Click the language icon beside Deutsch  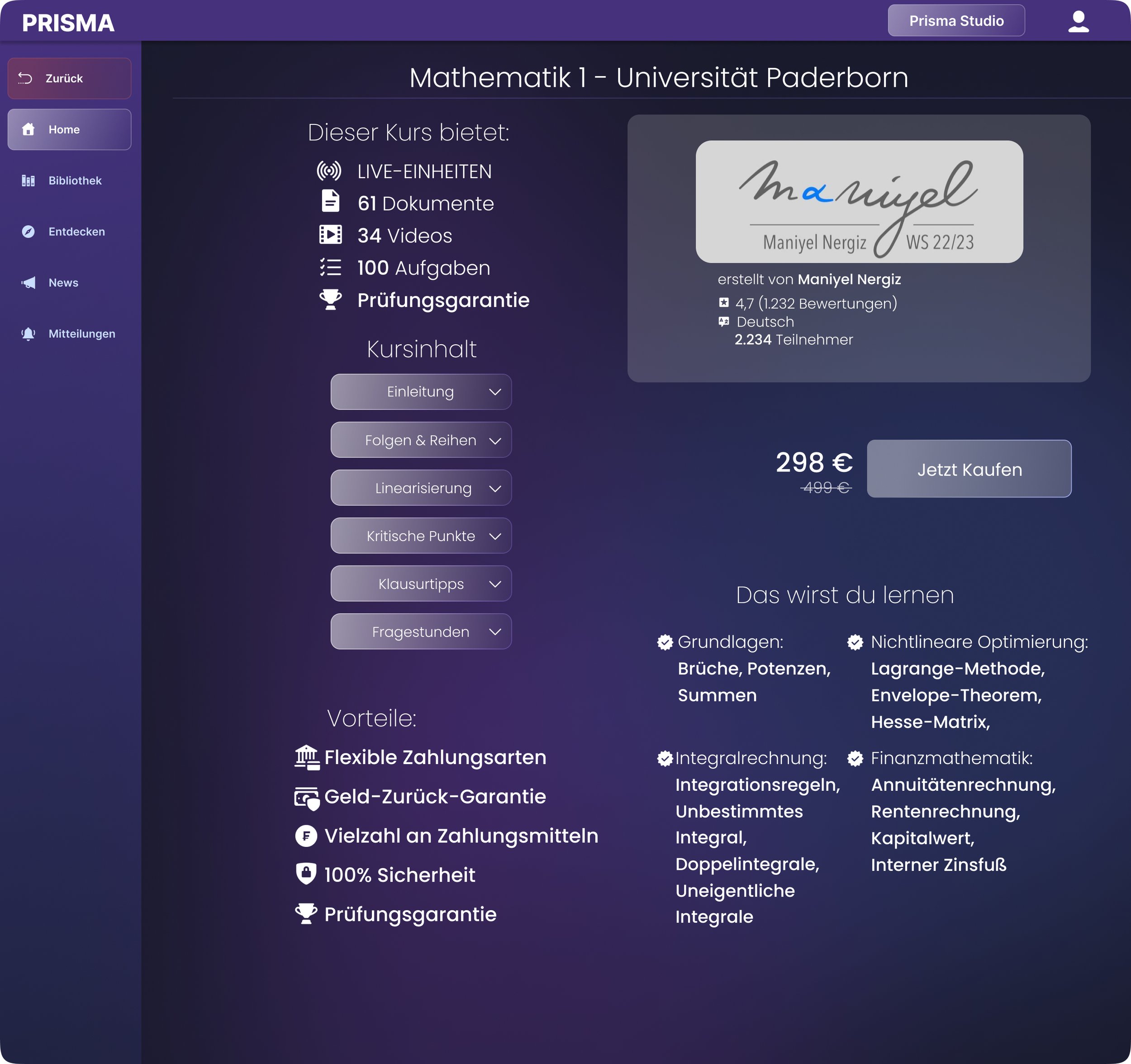point(724,322)
